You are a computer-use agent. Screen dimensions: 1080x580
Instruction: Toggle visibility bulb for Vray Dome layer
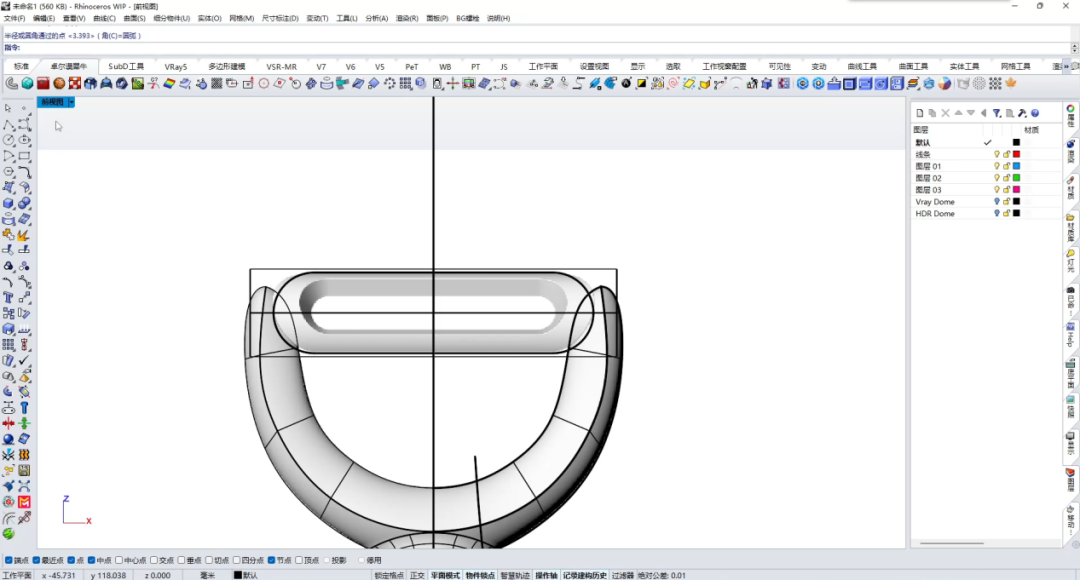(x=996, y=202)
